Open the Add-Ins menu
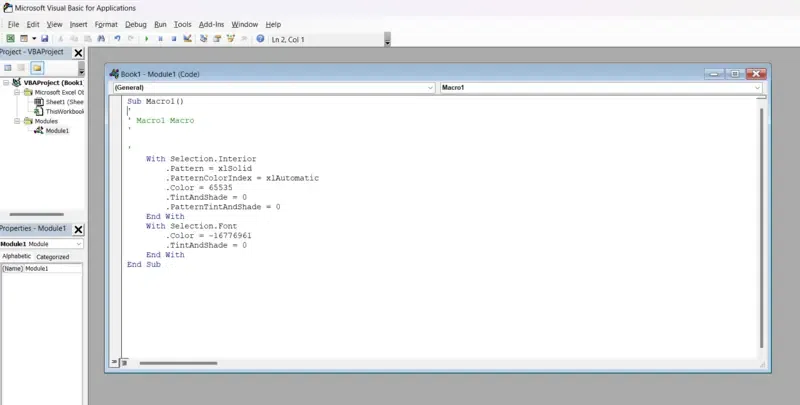 (x=211, y=24)
